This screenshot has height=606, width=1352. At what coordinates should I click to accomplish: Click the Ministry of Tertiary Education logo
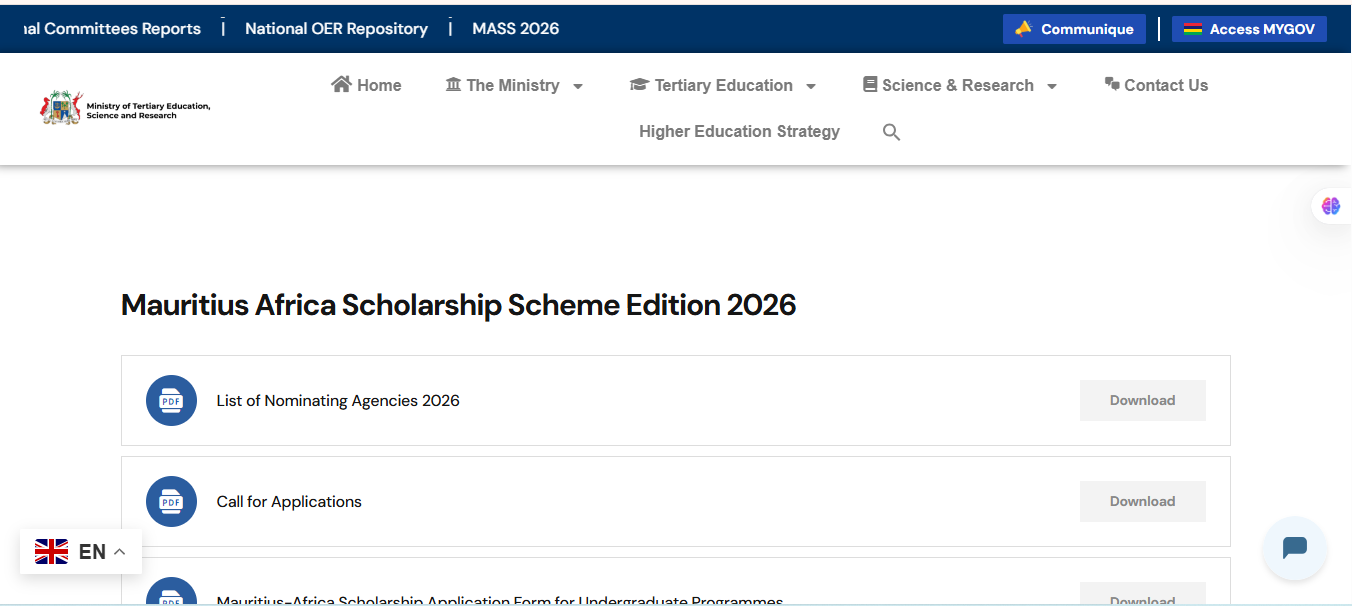click(x=123, y=108)
